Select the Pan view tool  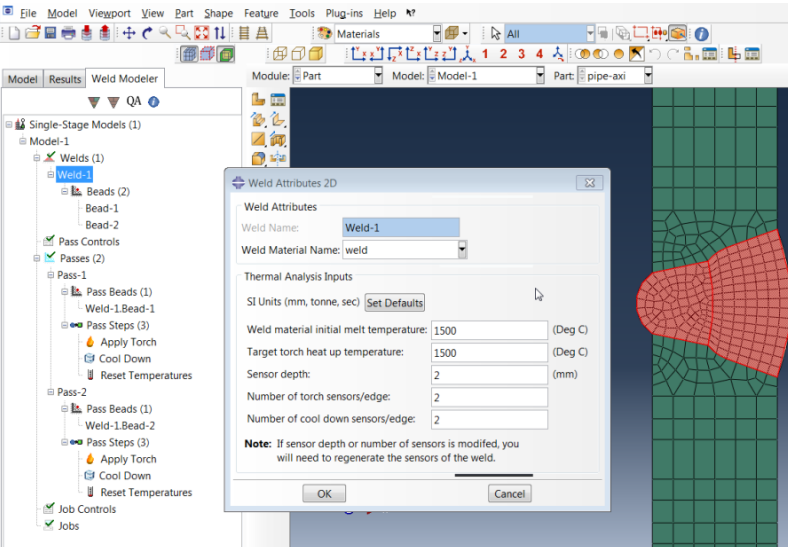(129, 33)
